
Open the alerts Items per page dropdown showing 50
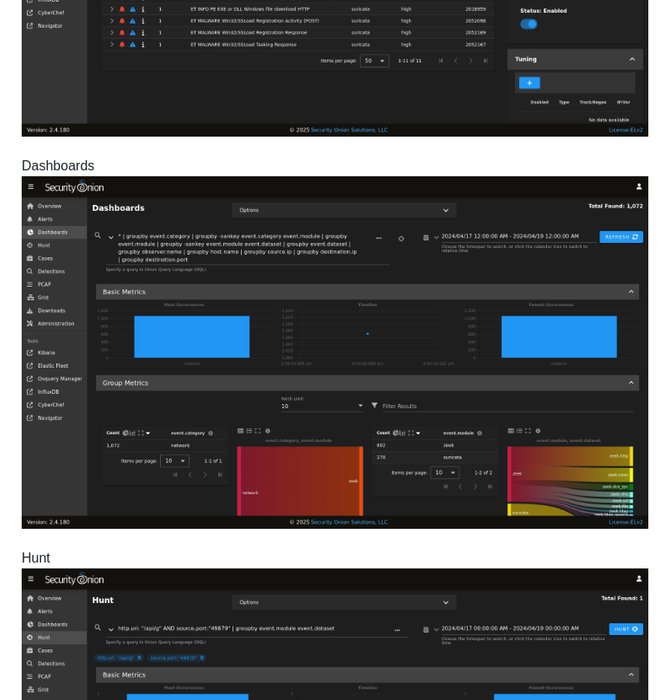[x=374, y=61]
